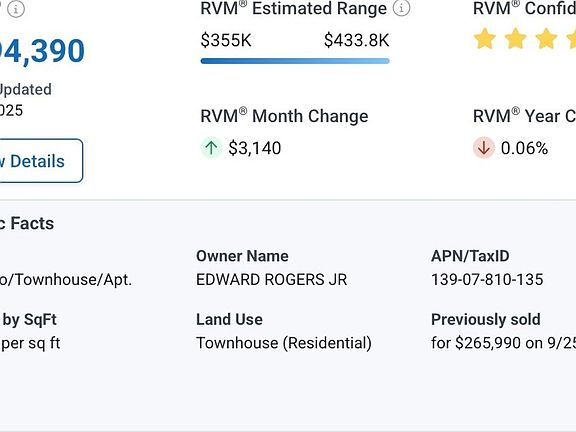The height and width of the screenshot is (432, 576).
Task: Click the third gold confidence star
Action: click(546, 39)
